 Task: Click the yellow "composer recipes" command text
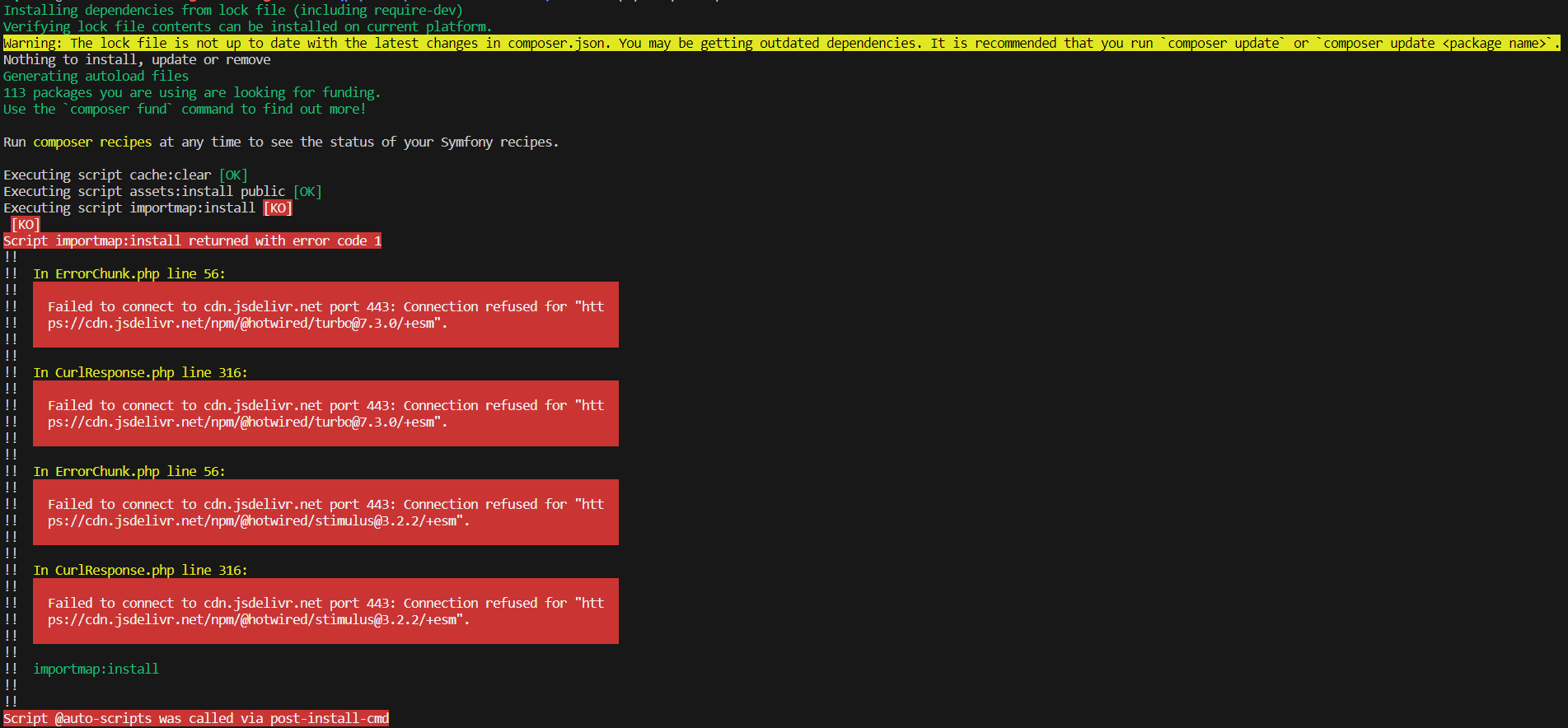pos(92,142)
